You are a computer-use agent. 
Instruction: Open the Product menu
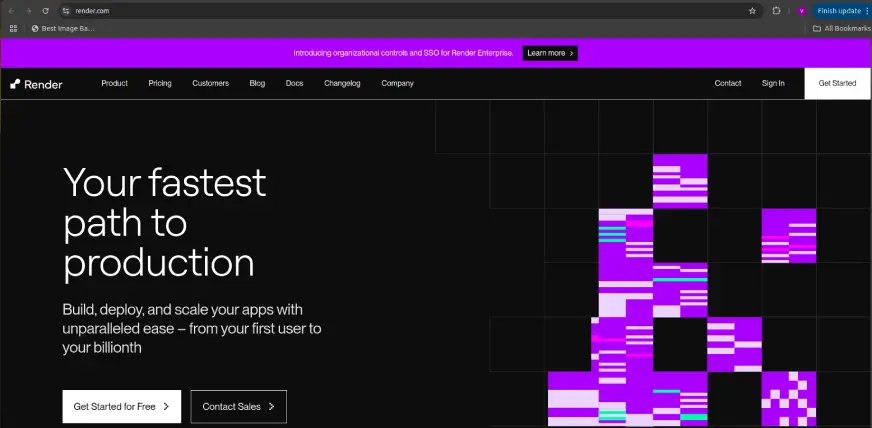(x=115, y=83)
